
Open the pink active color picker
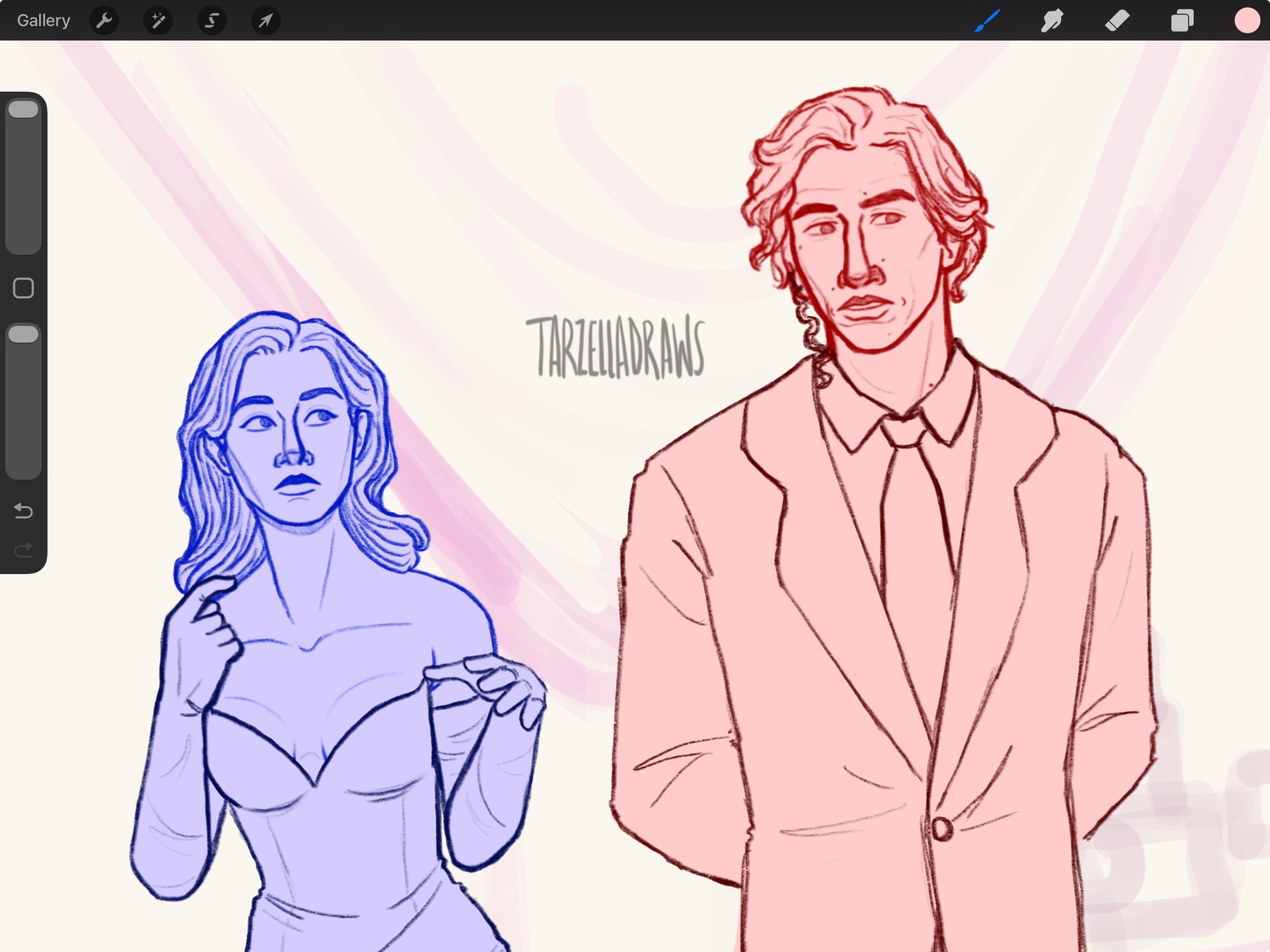pos(1247,20)
